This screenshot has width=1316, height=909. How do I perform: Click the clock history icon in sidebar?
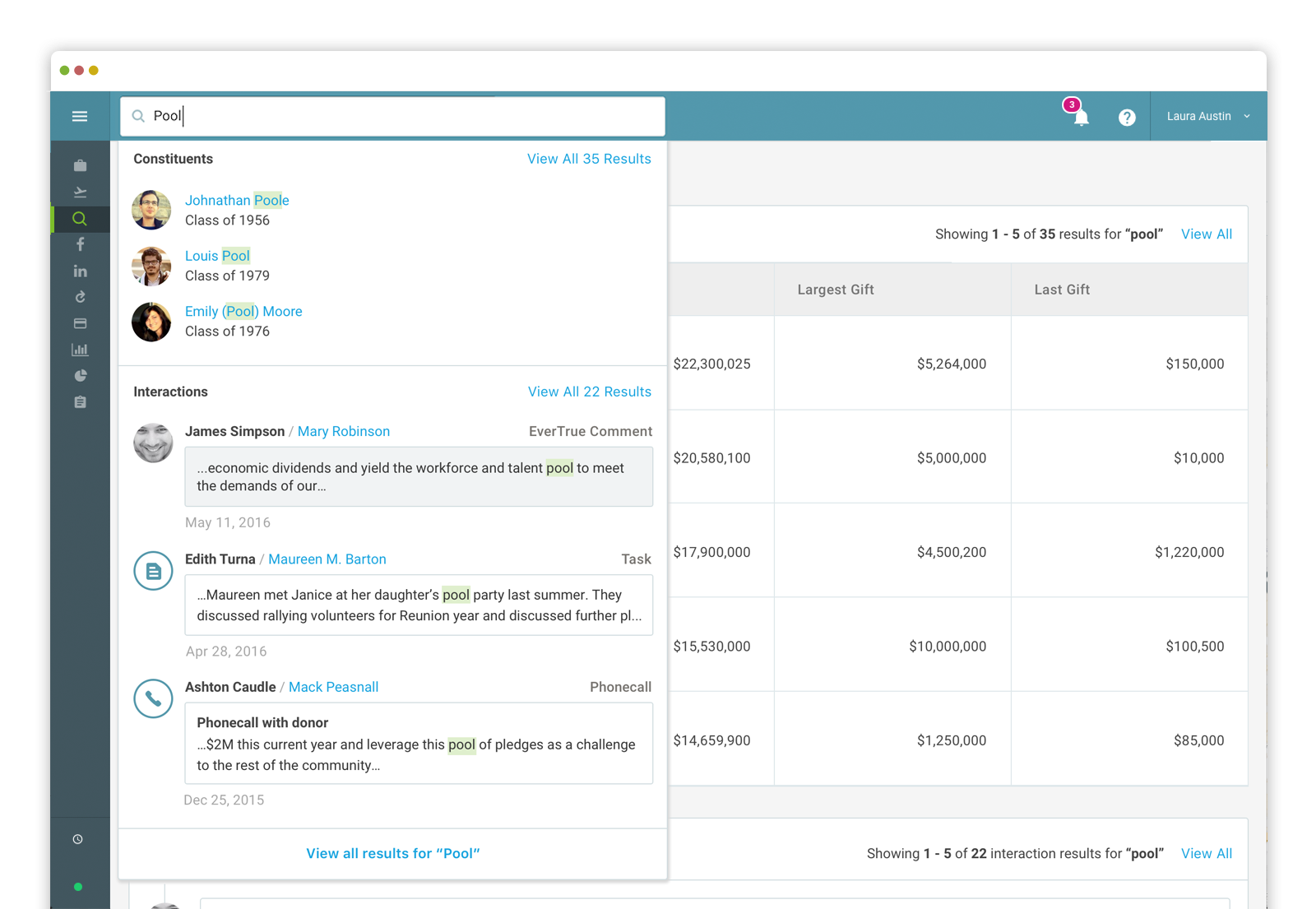coord(78,839)
